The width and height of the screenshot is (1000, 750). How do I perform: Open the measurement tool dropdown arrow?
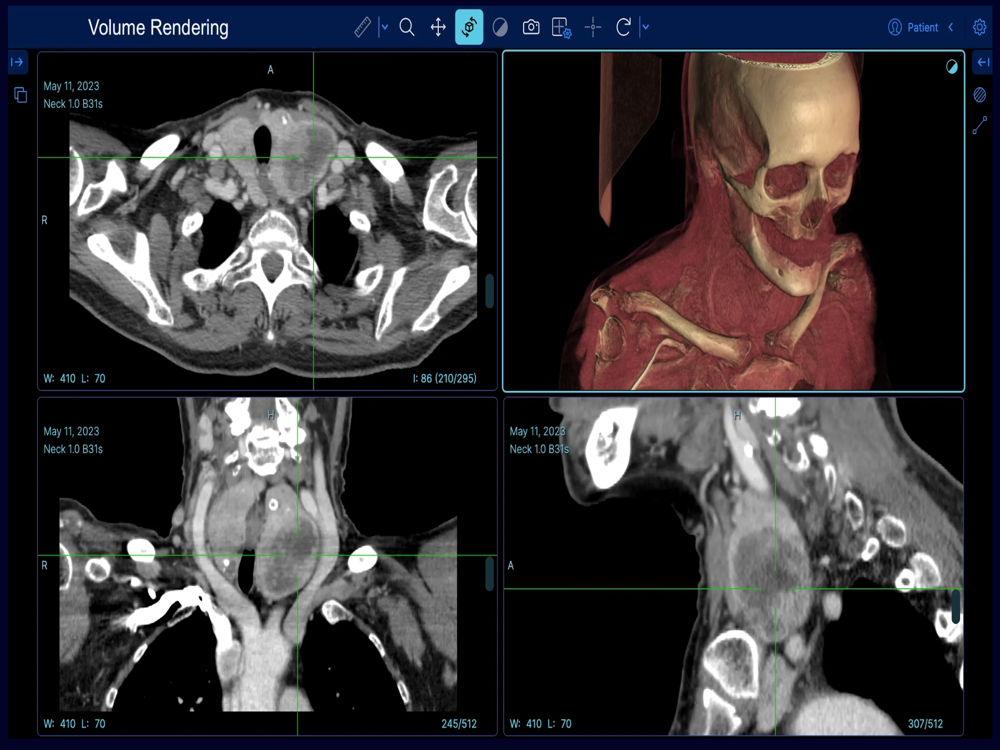pos(384,27)
